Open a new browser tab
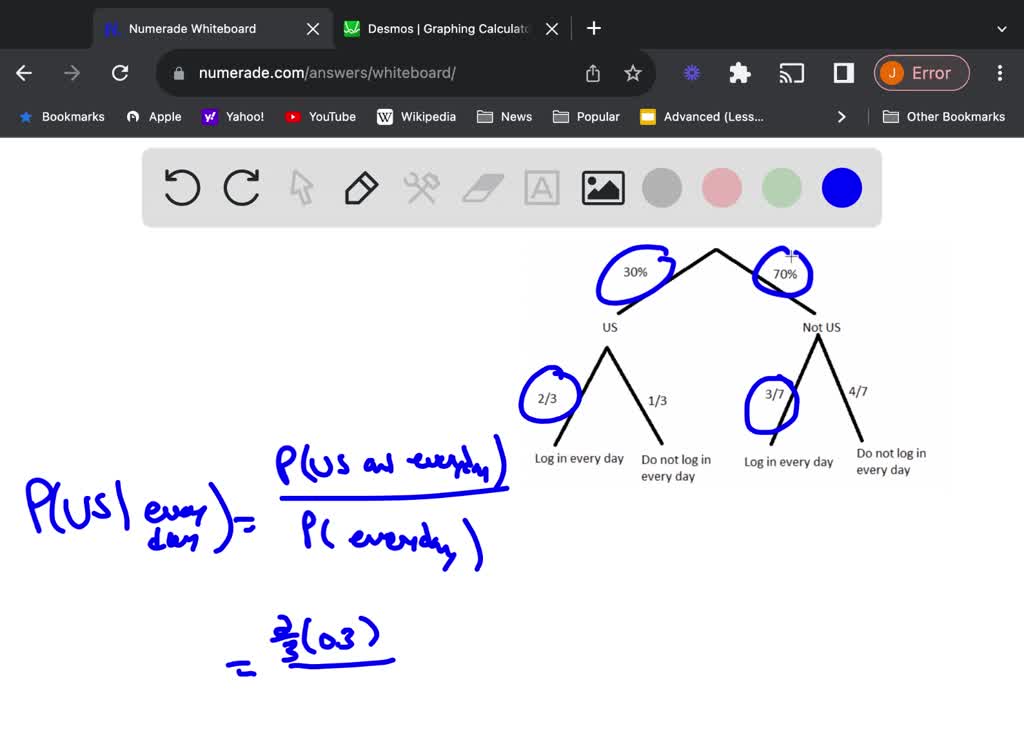The width and height of the screenshot is (1024, 742). click(593, 28)
